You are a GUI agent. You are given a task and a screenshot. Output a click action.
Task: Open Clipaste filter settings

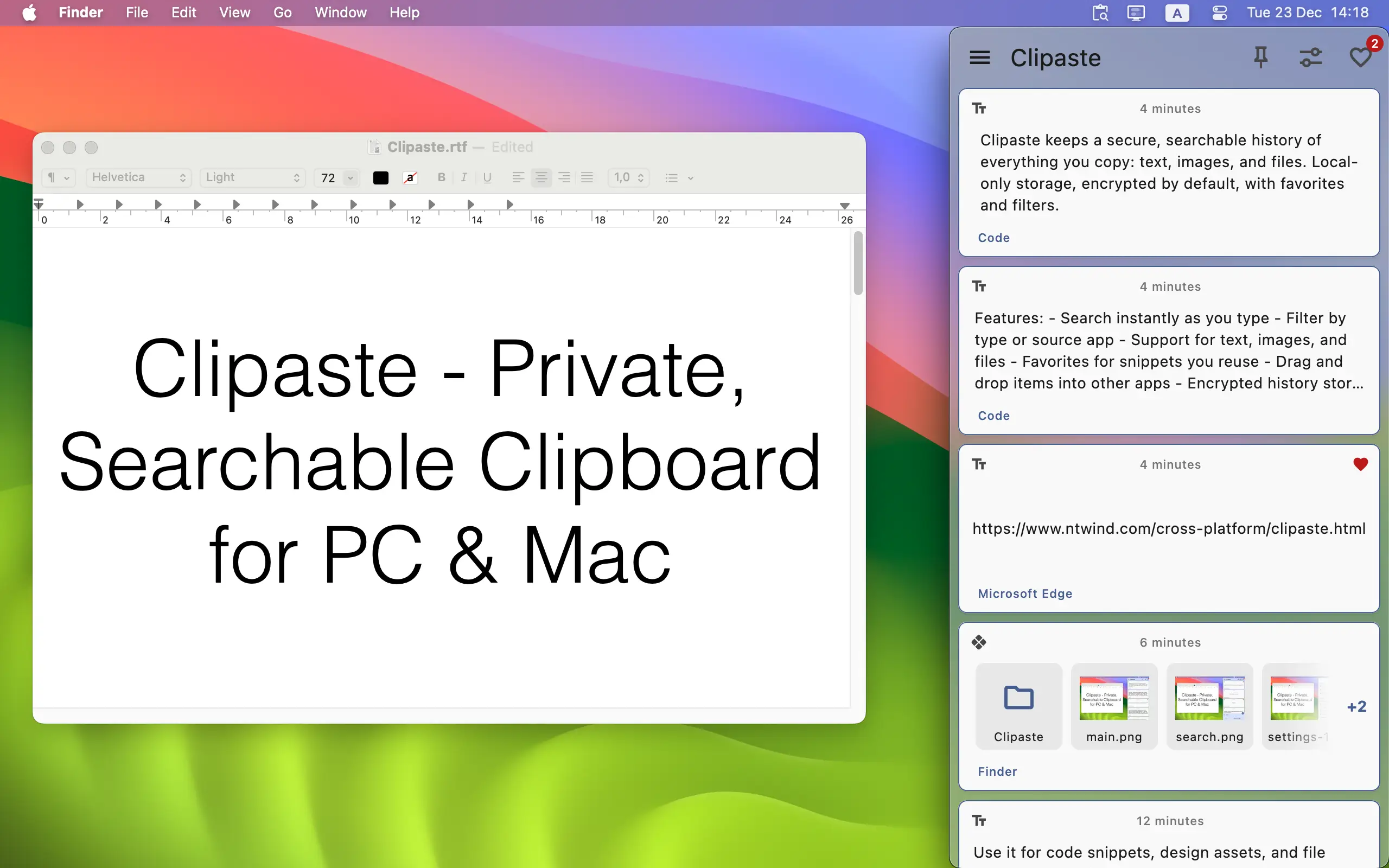[1311, 57]
